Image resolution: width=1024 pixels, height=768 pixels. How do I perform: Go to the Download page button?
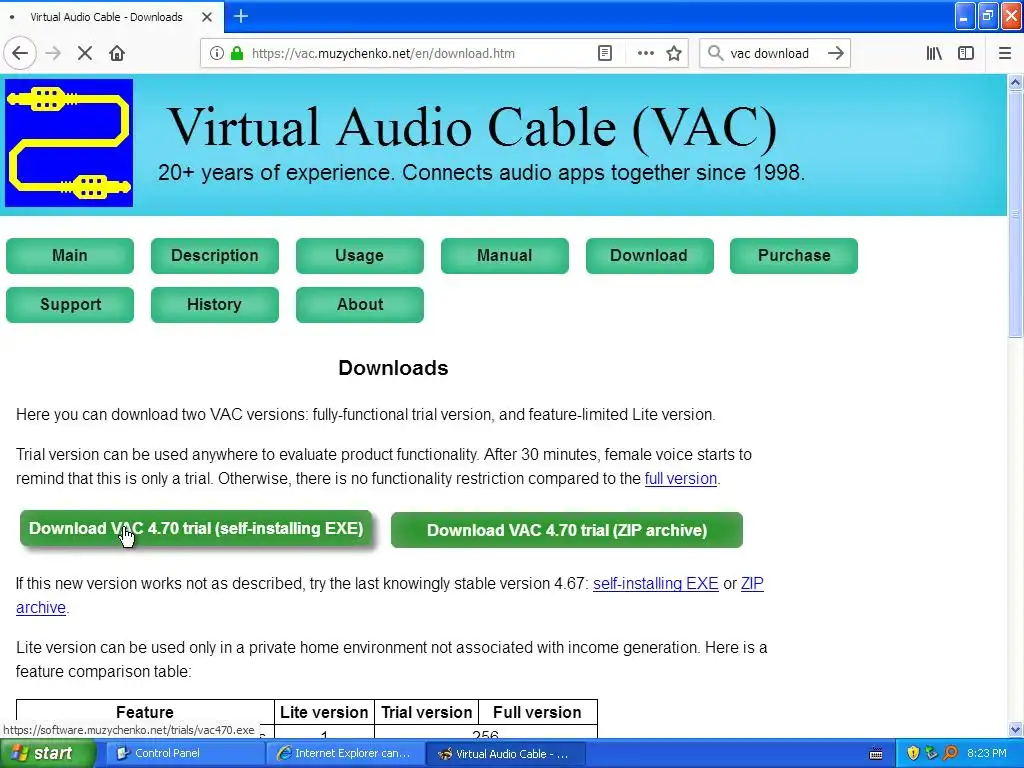650,255
